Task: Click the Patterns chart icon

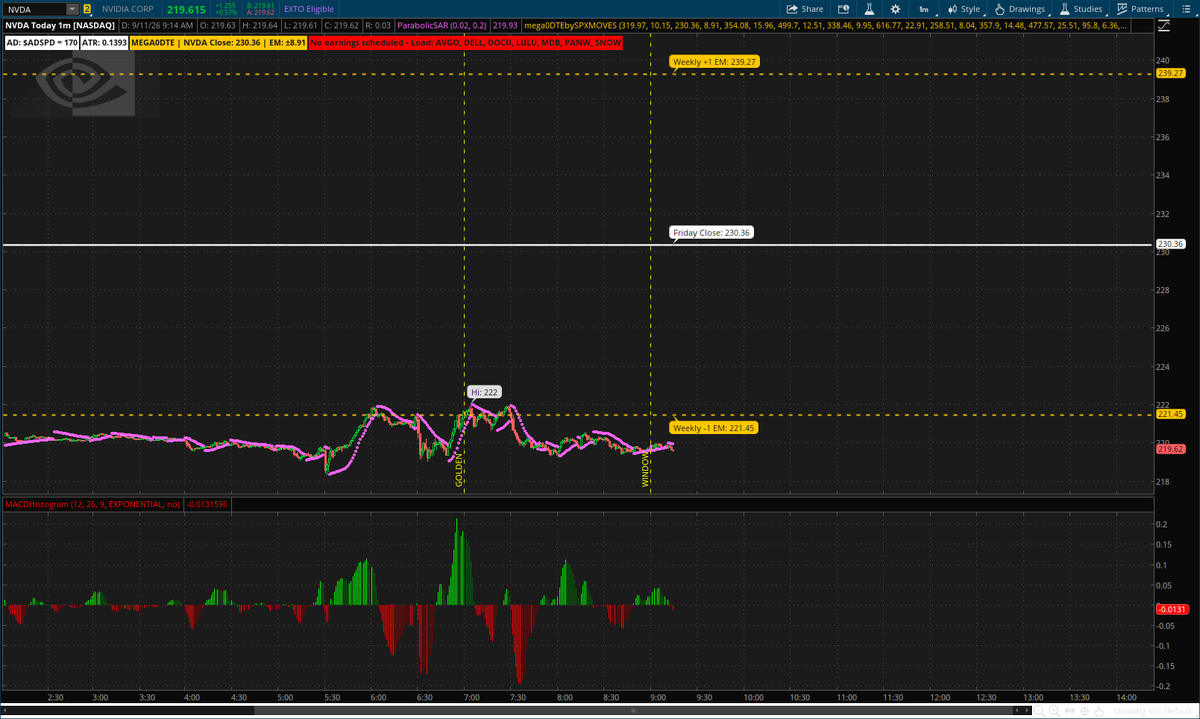Action: [1122, 9]
